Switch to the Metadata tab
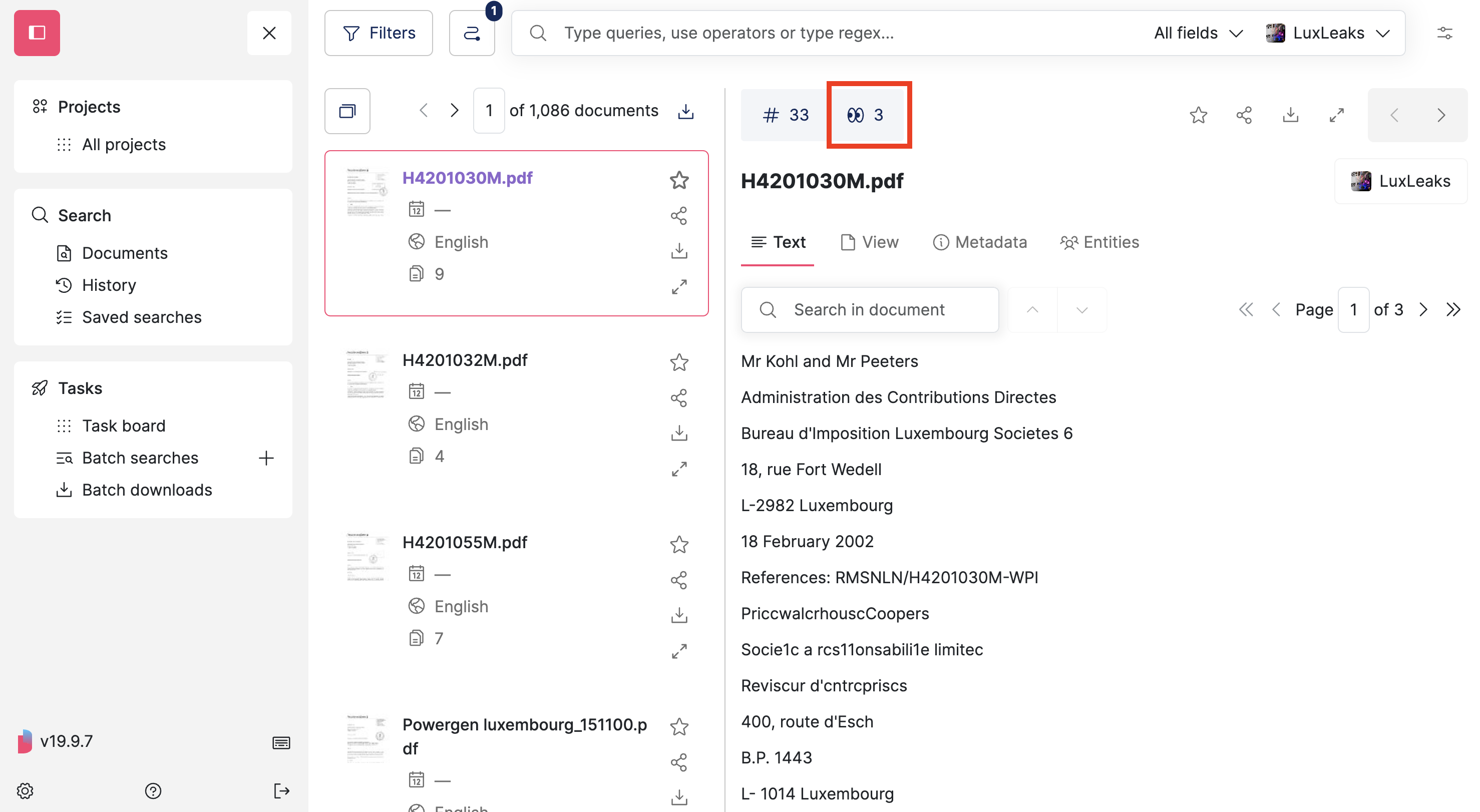 (980, 242)
